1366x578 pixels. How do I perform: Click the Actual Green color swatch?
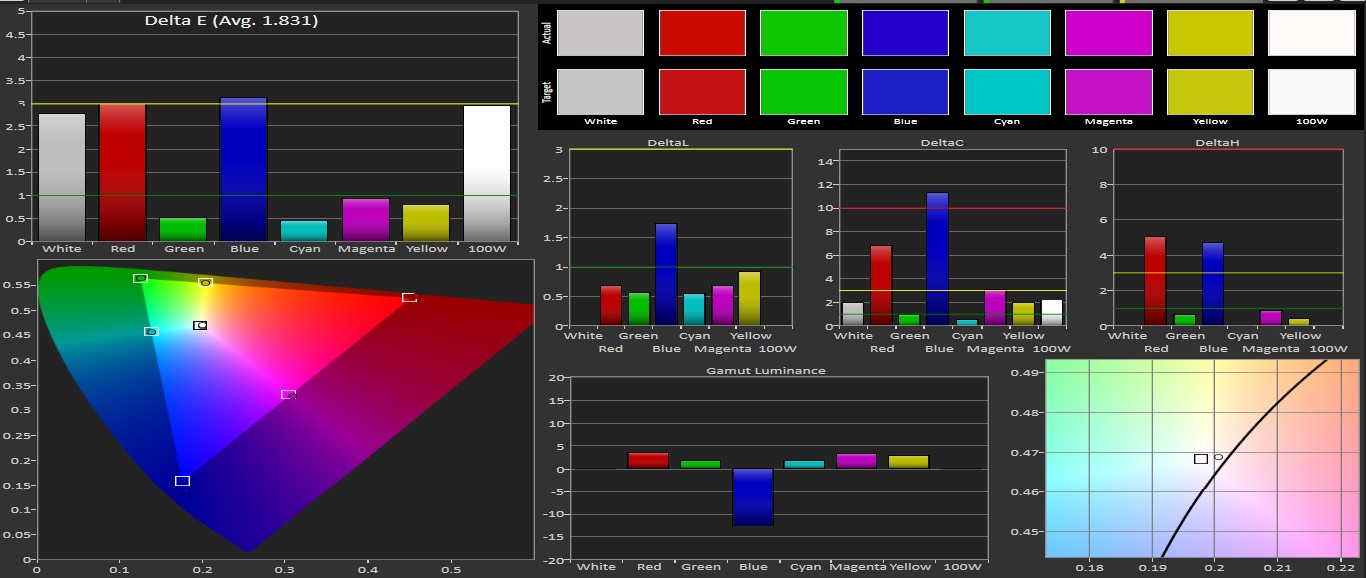pos(803,33)
